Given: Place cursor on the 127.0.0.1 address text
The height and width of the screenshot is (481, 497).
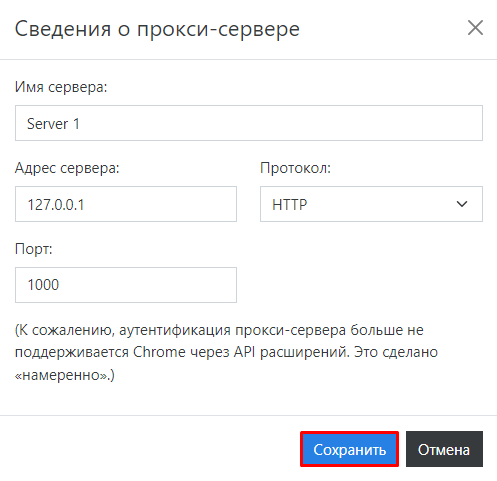Looking at the screenshot, I should click(x=56, y=204).
